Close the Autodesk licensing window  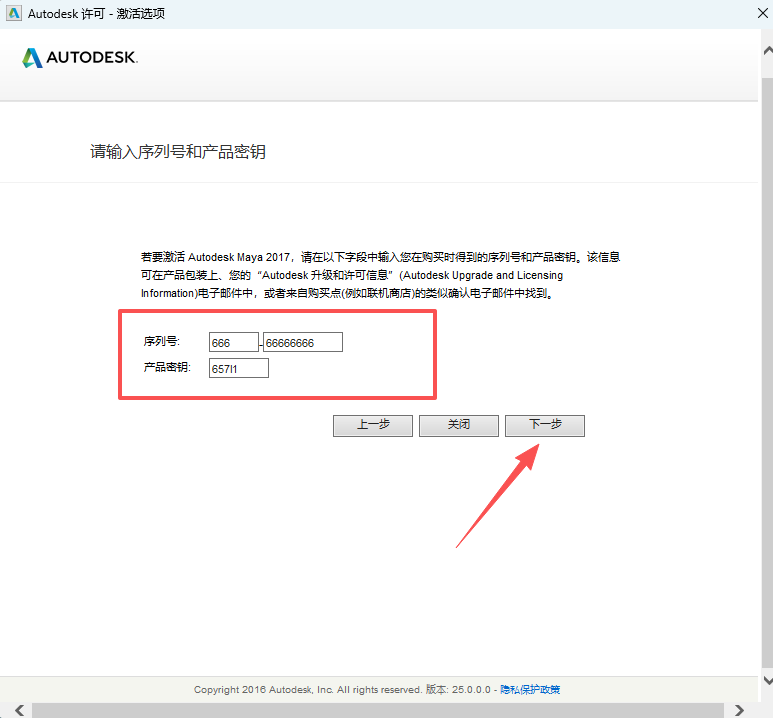pos(762,13)
